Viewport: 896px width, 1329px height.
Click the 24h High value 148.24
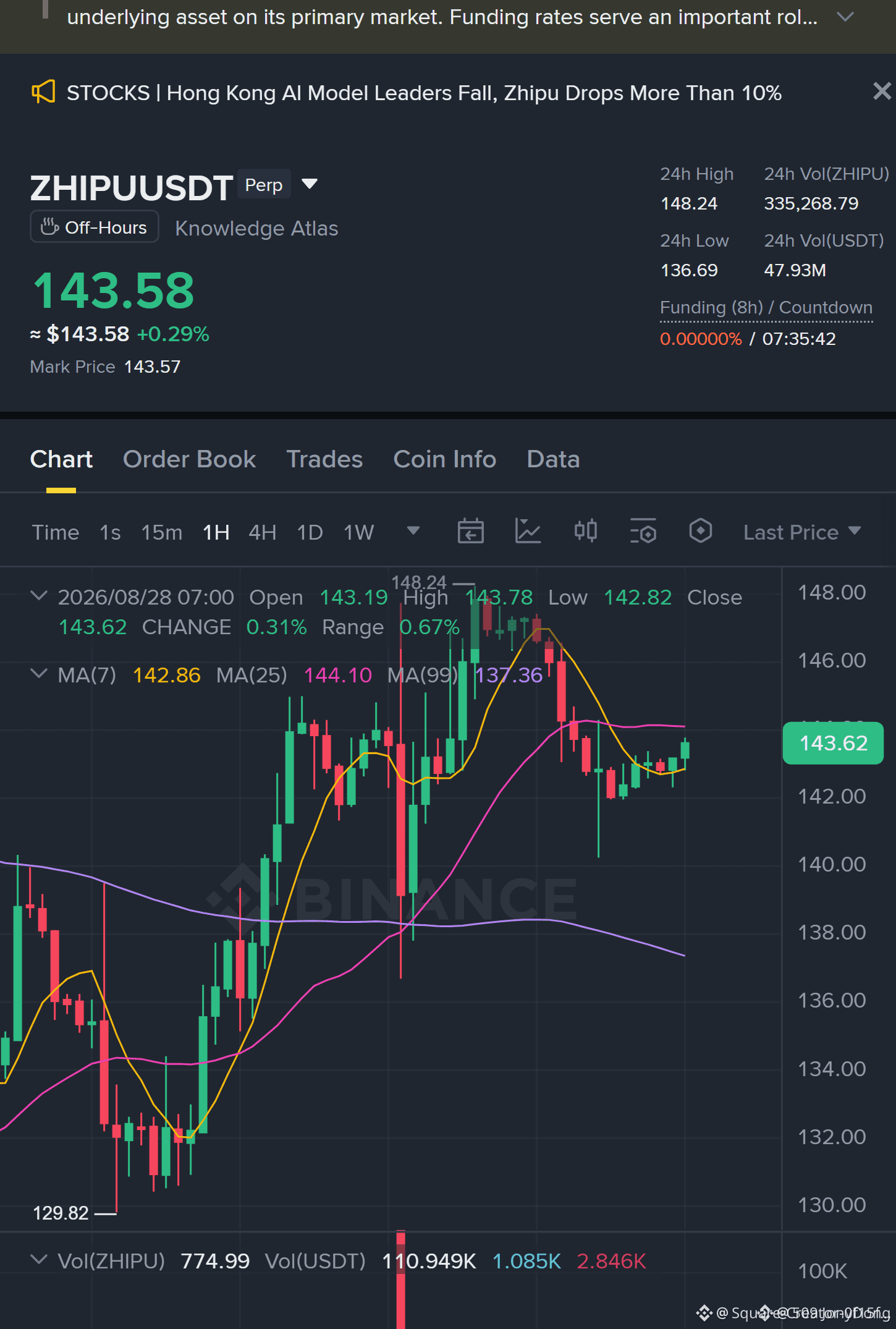click(689, 203)
